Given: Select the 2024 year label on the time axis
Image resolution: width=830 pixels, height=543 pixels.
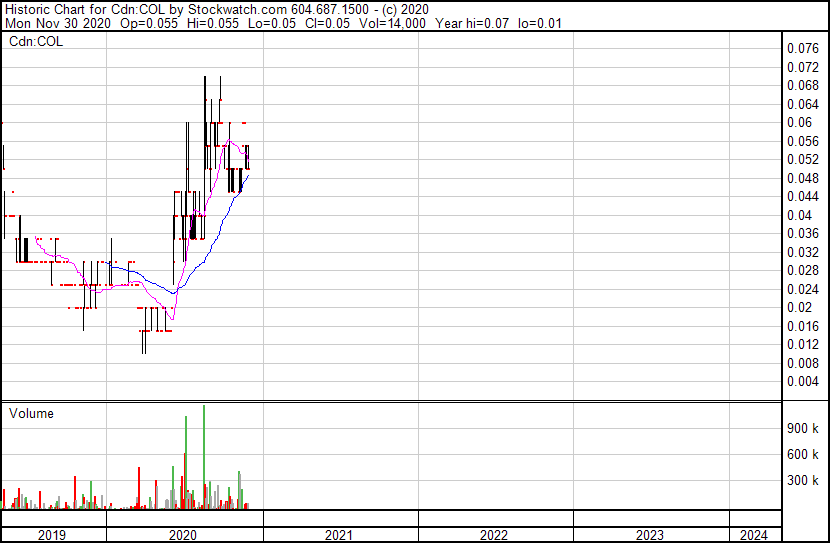Looking at the screenshot, I should click(755, 535).
